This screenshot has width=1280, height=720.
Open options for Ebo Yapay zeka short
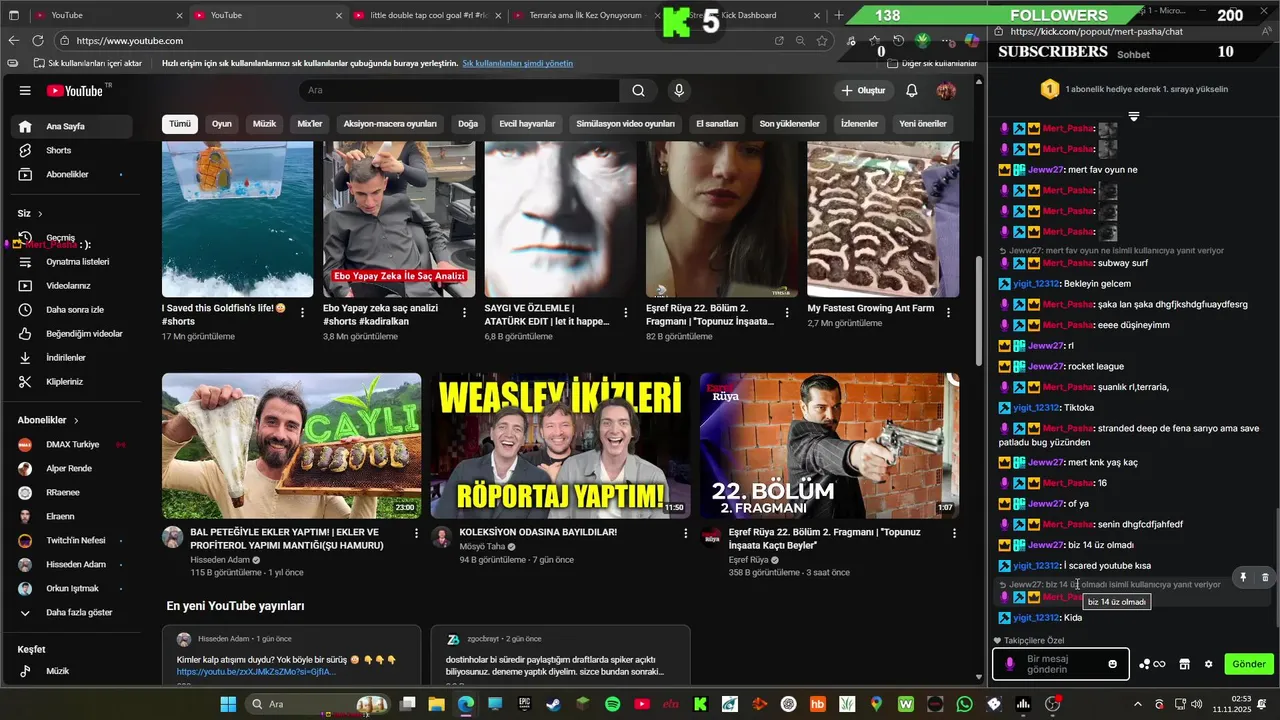pos(464,313)
